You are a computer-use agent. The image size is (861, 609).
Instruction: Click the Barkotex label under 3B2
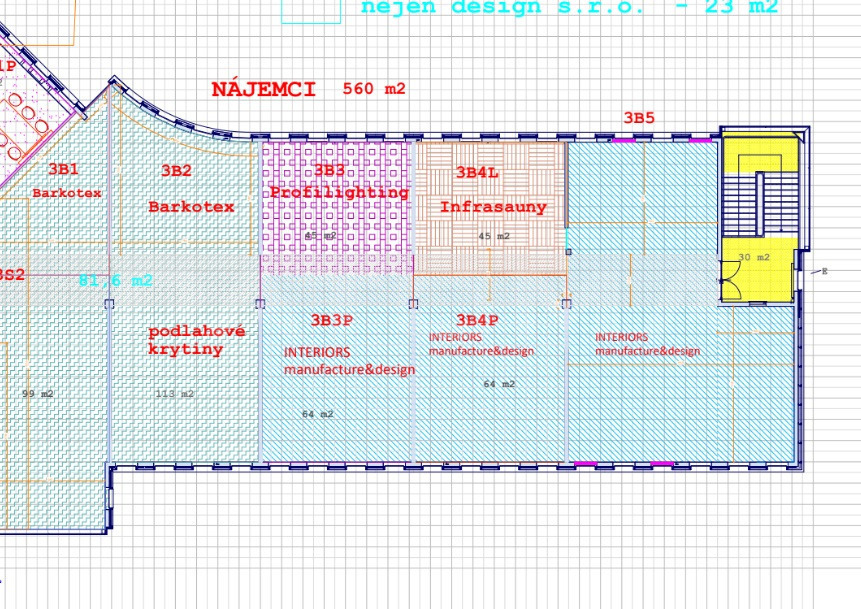tap(191, 206)
